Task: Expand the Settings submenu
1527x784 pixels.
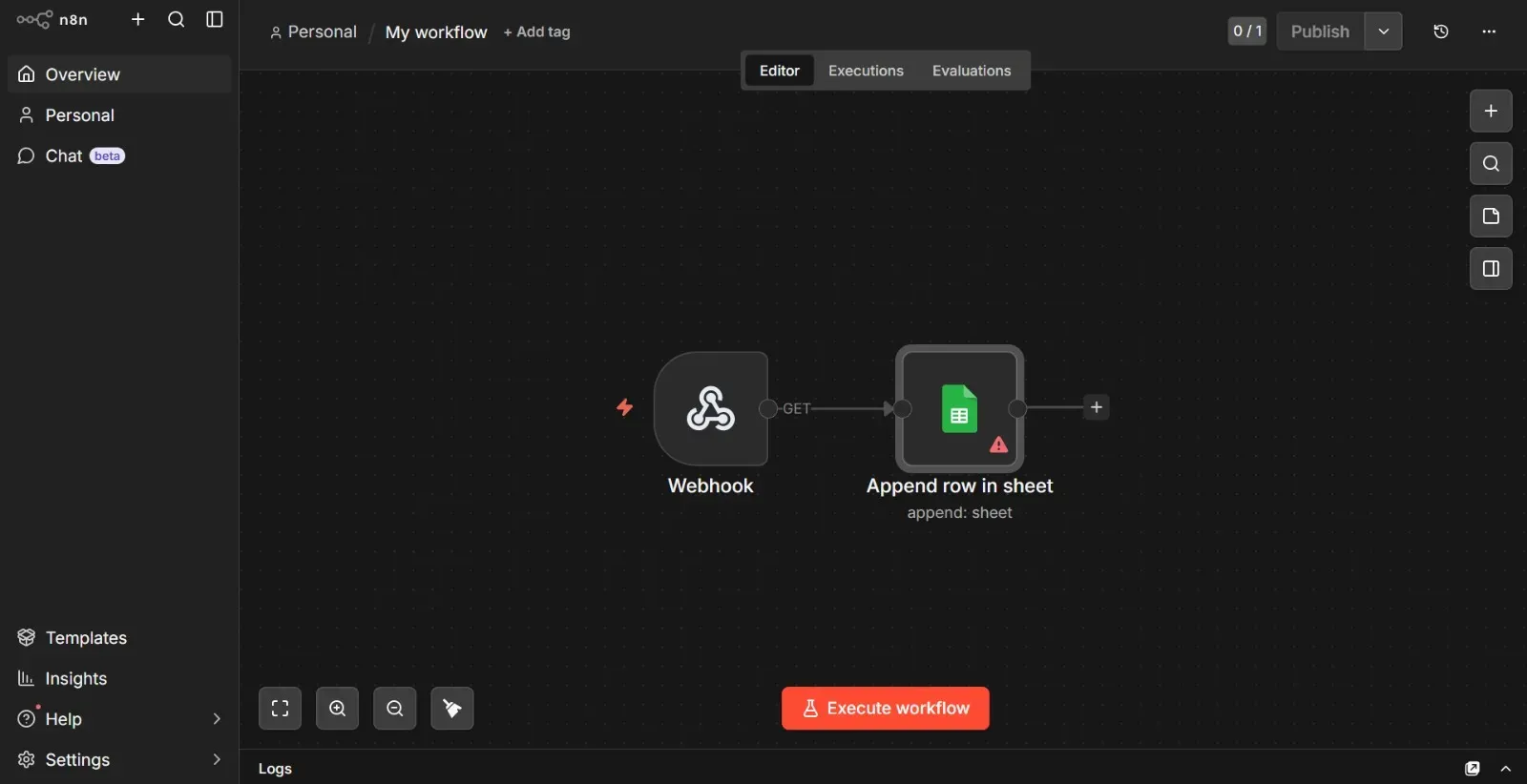Action: point(217,760)
